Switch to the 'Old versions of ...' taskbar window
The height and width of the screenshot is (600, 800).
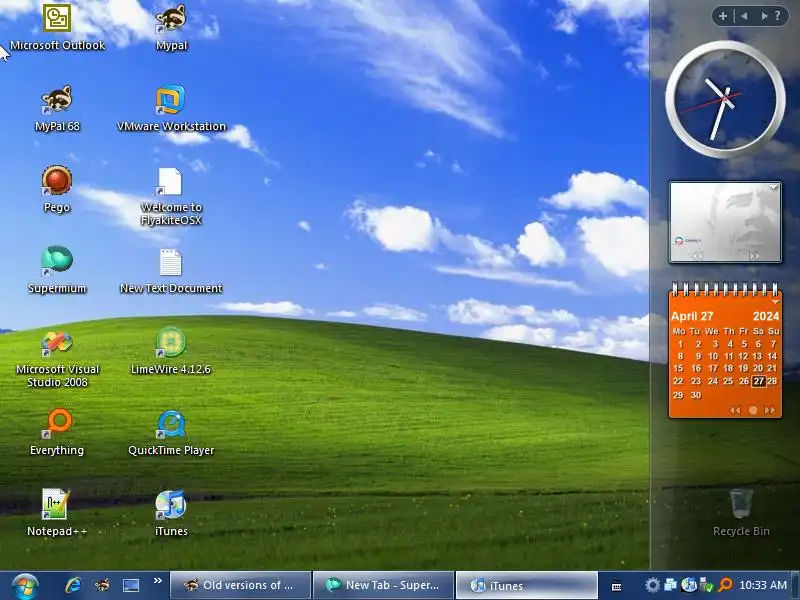tap(240, 585)
